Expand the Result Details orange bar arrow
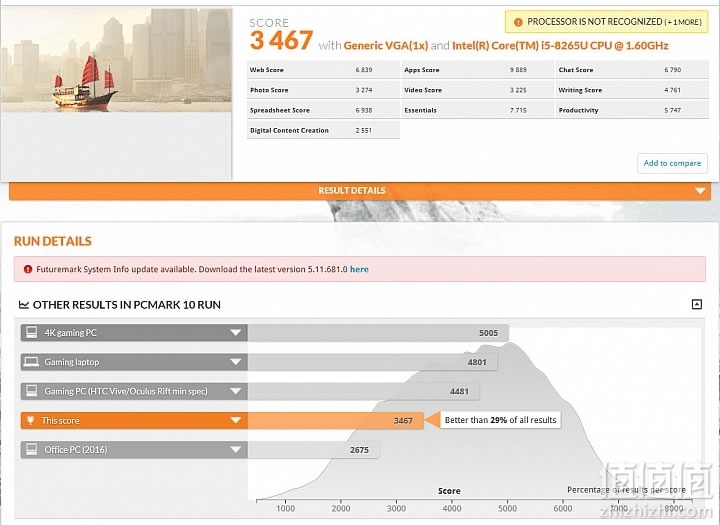The image size is (720, 525). (700, 191)
